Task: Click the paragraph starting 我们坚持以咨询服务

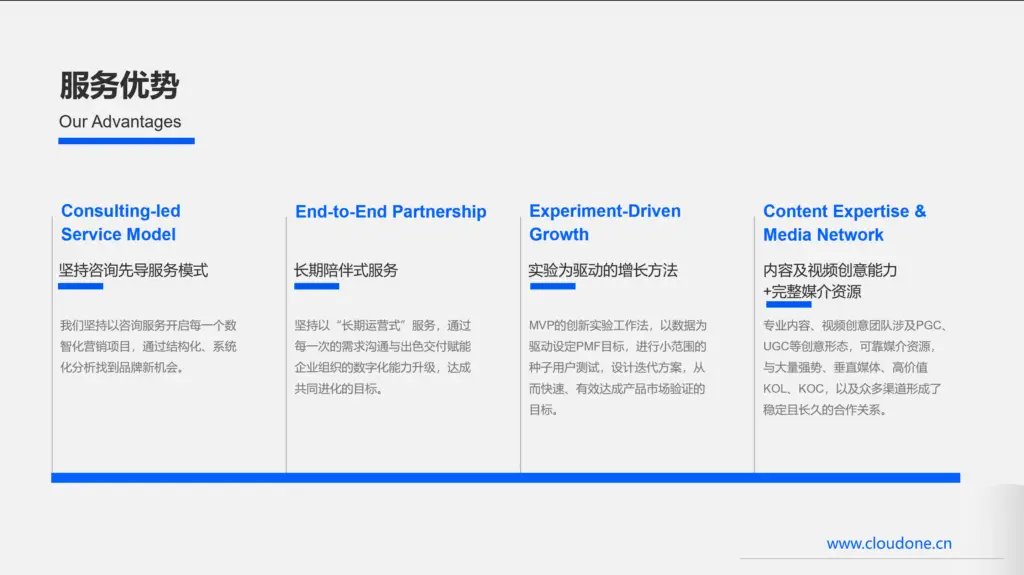Action: 148,346
